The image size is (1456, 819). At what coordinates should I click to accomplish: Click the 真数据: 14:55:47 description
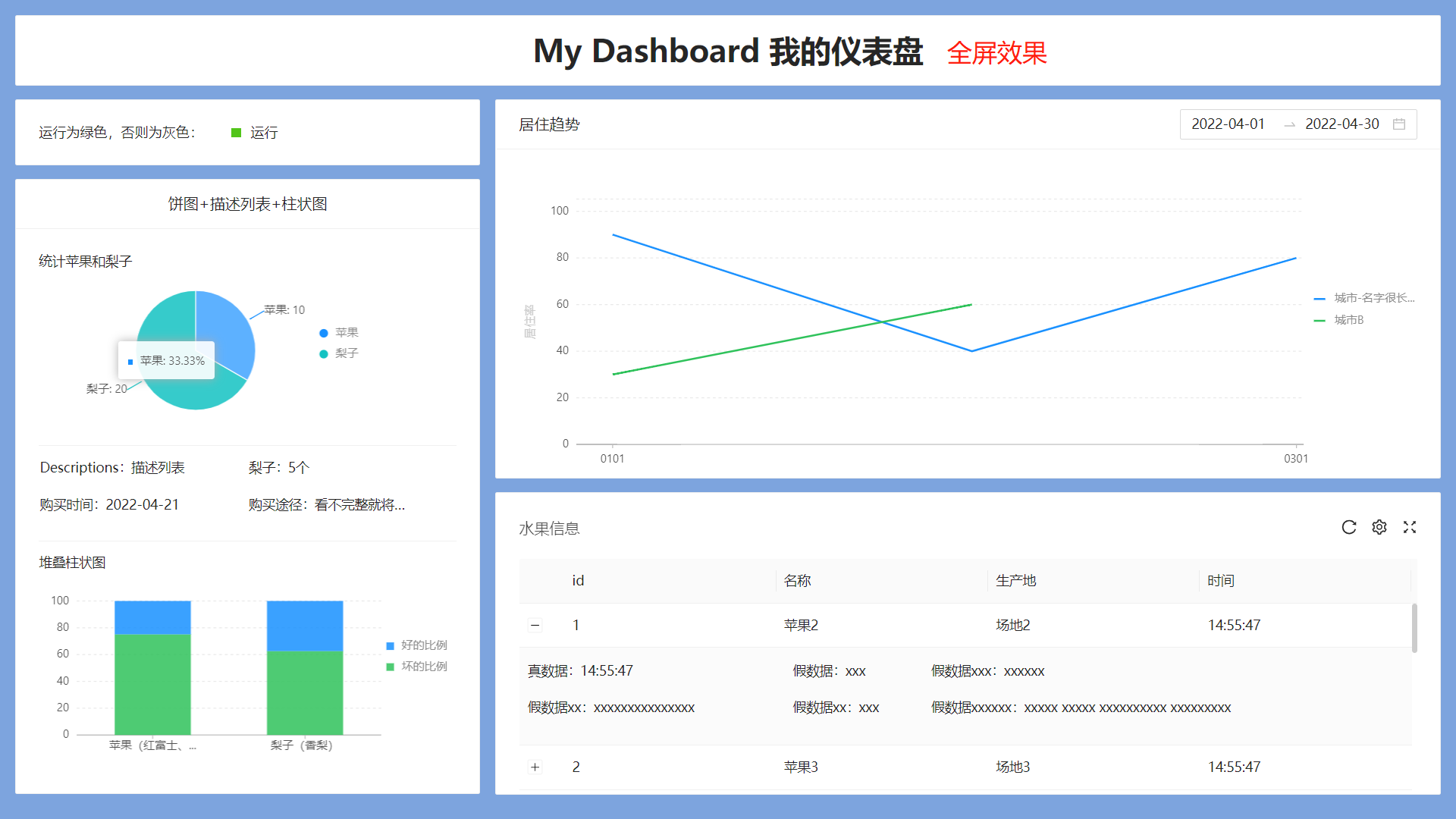[x=580, y=671]
